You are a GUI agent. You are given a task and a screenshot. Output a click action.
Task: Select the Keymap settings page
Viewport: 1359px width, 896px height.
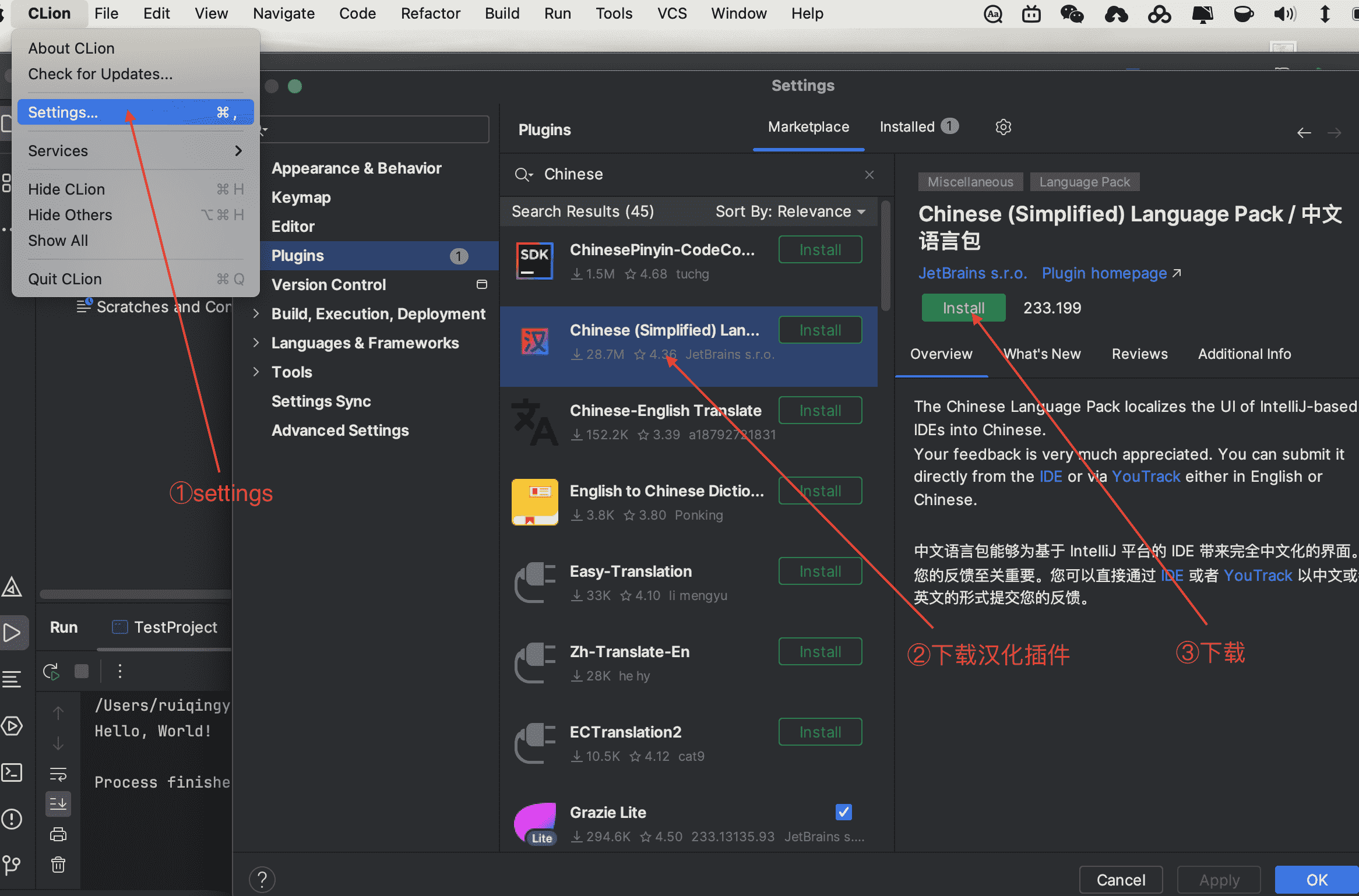click(x=301, y=197)
